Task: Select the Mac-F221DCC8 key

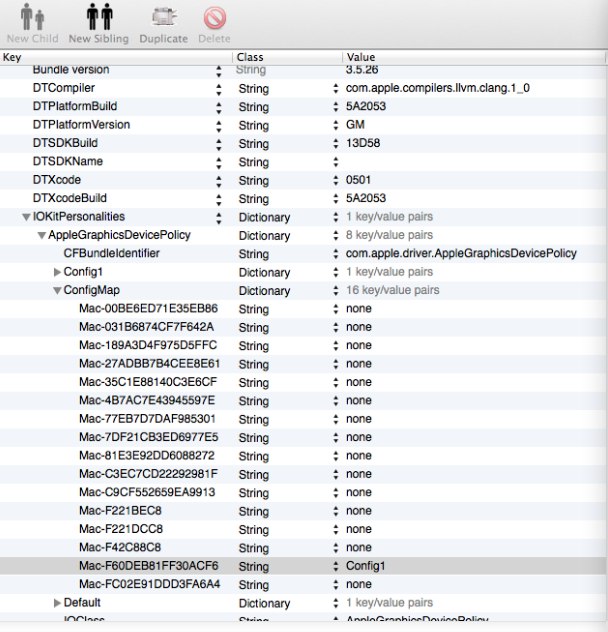Action: click(121, 529)
